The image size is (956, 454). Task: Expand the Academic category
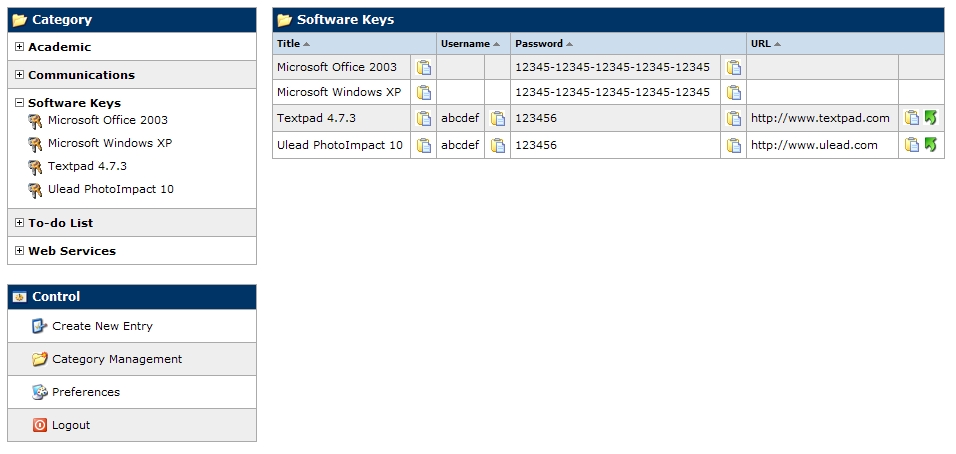coord(20,46)
